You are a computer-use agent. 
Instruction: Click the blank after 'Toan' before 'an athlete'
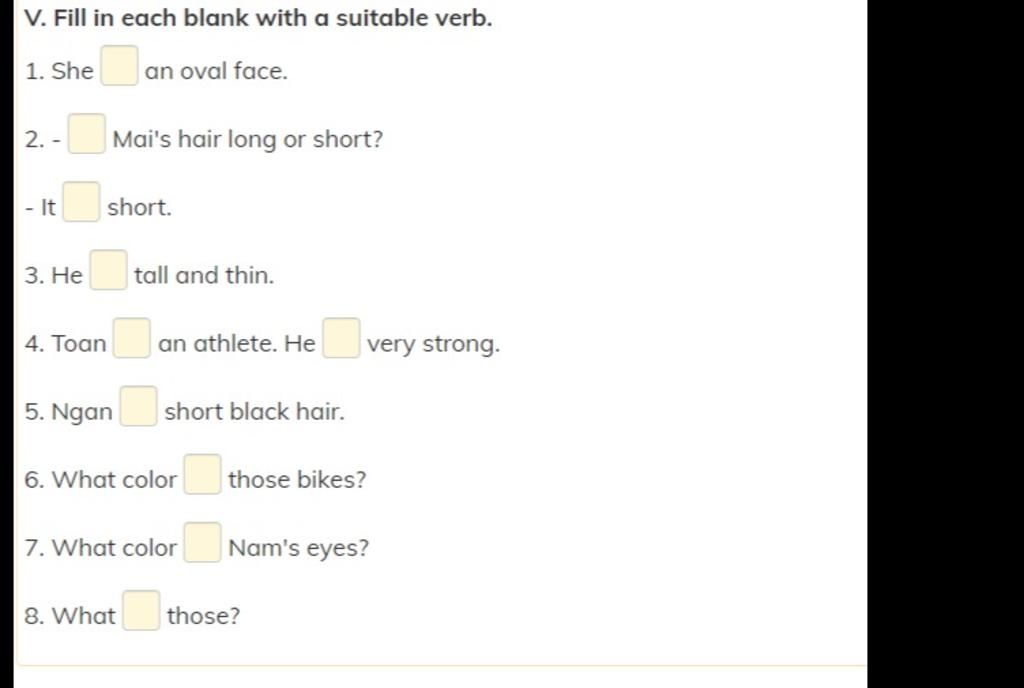pos(132,337)
